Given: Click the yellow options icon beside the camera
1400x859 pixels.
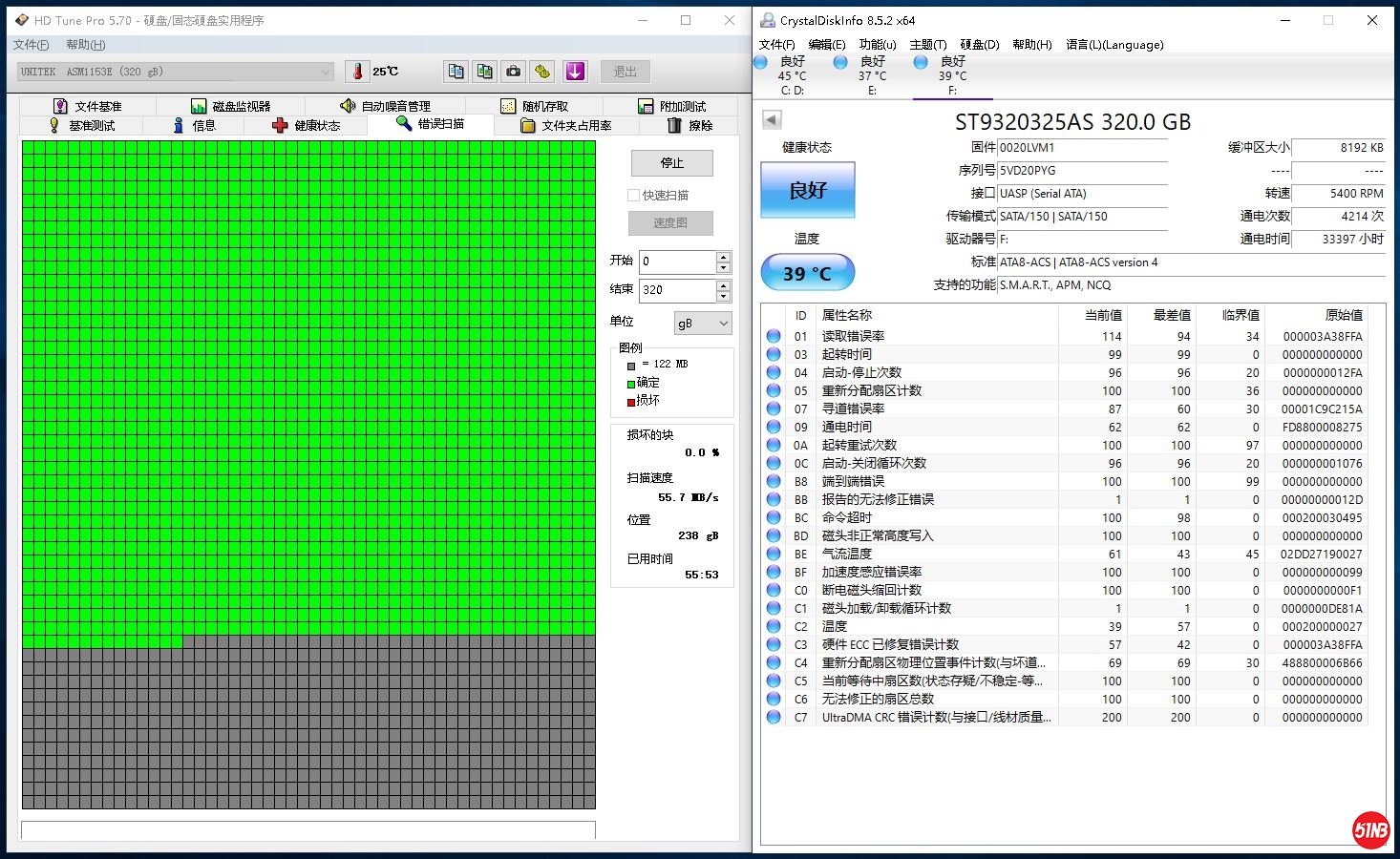Looking at the screenshot, I should [x=542, y=72].
